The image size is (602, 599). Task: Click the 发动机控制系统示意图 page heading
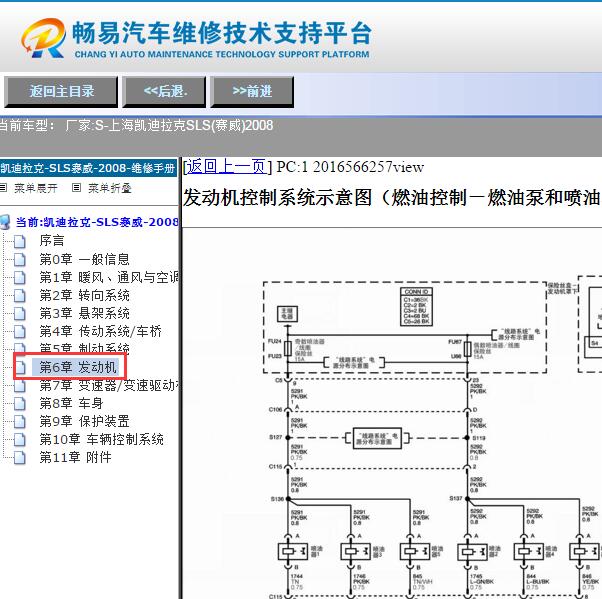click(x=392, y=198)
